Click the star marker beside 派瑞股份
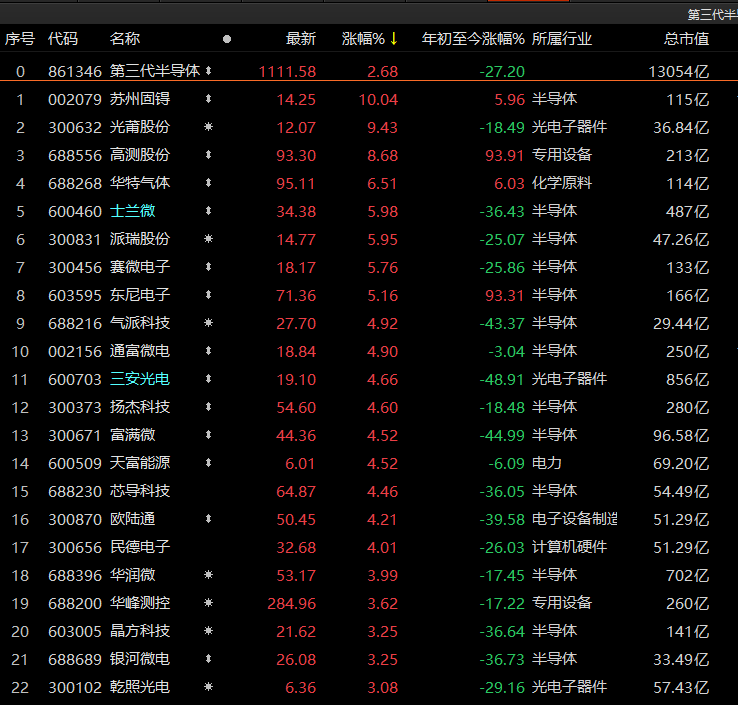The width and height of the screenshot is (738, 705). click(209, 239)
